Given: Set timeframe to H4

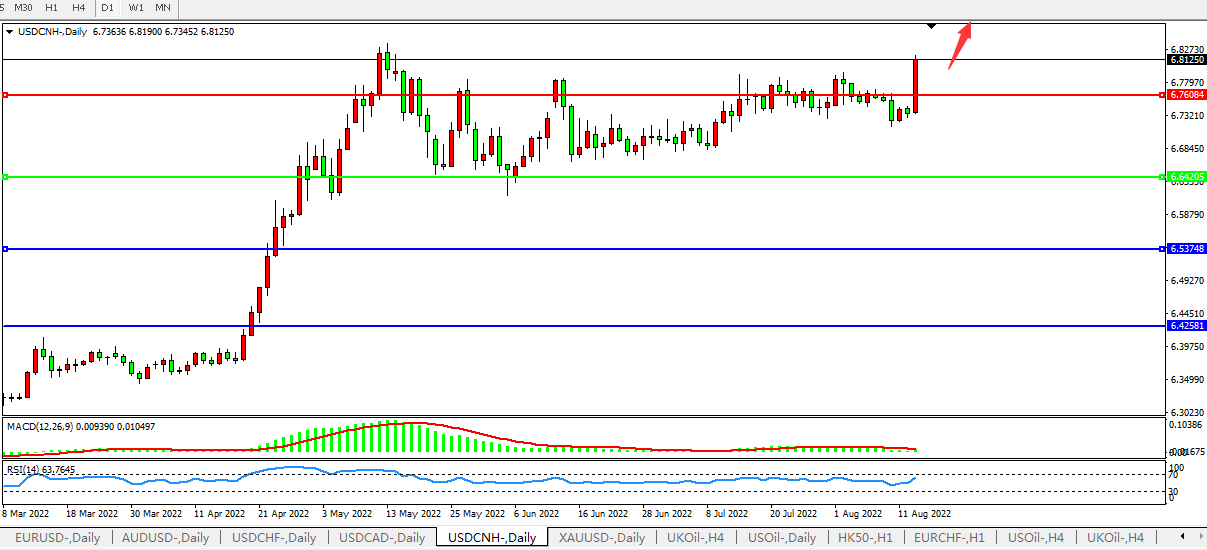Looking at the screenshot, I should 78,7.
